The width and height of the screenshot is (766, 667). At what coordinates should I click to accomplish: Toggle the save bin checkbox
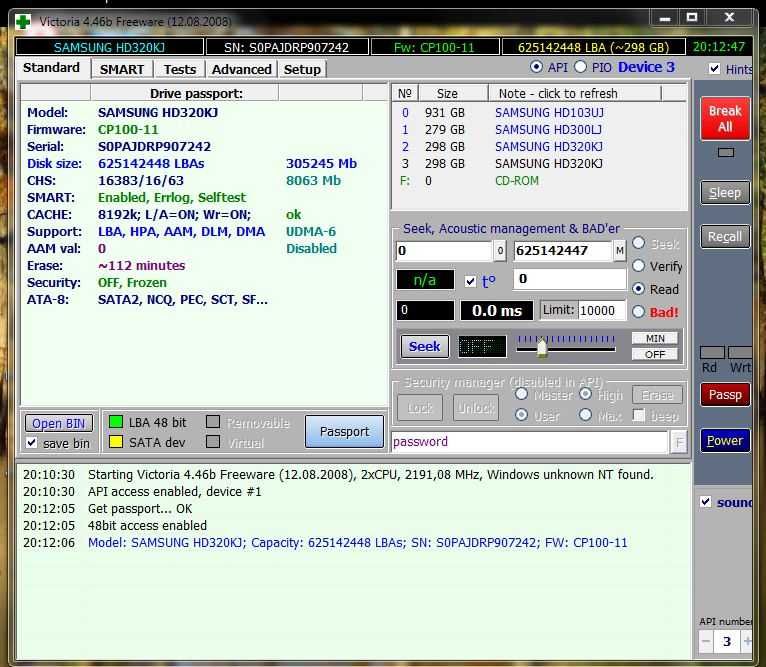coord(32,443)
